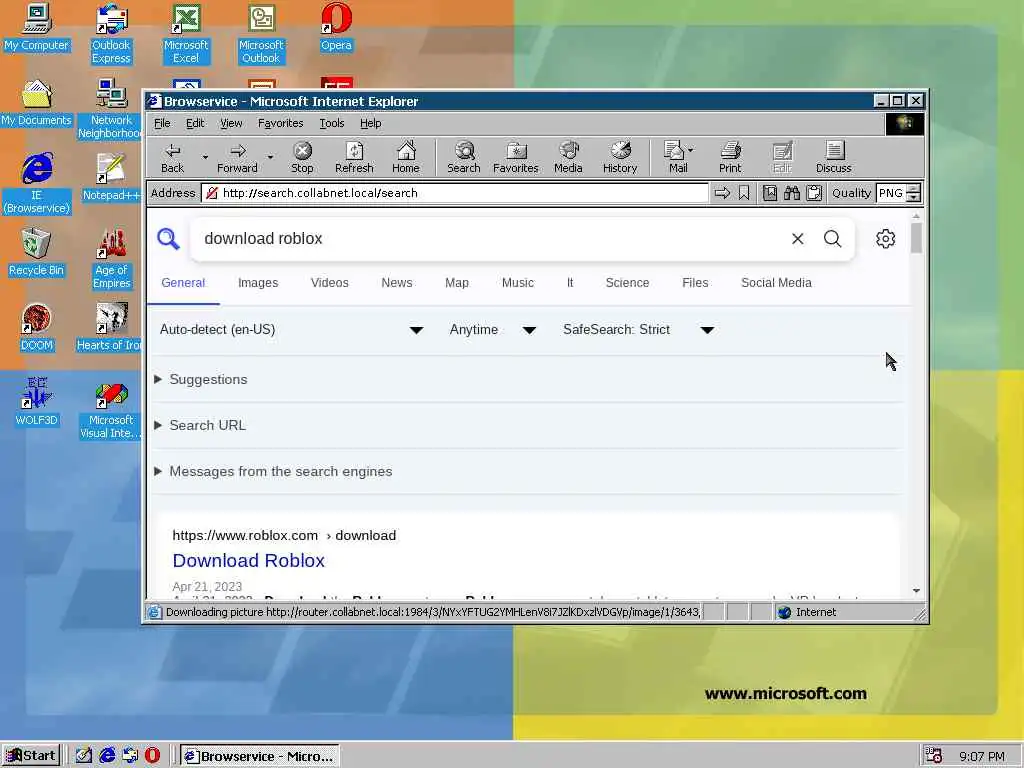Click the Go arrow next to address bar
This screenshot has width=1024, height=768.
pos(722,193)
